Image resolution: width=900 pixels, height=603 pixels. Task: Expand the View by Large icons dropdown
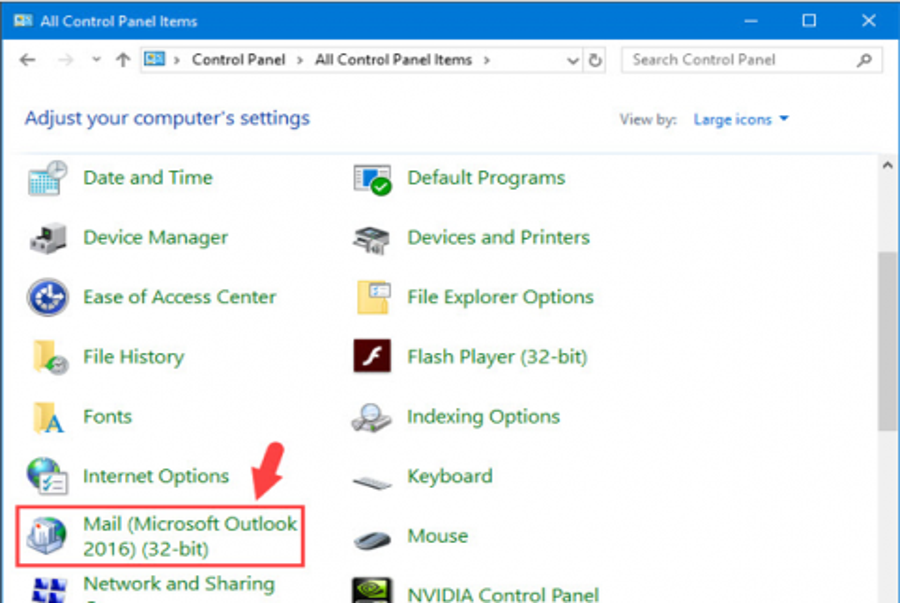(x=741, y=119)
